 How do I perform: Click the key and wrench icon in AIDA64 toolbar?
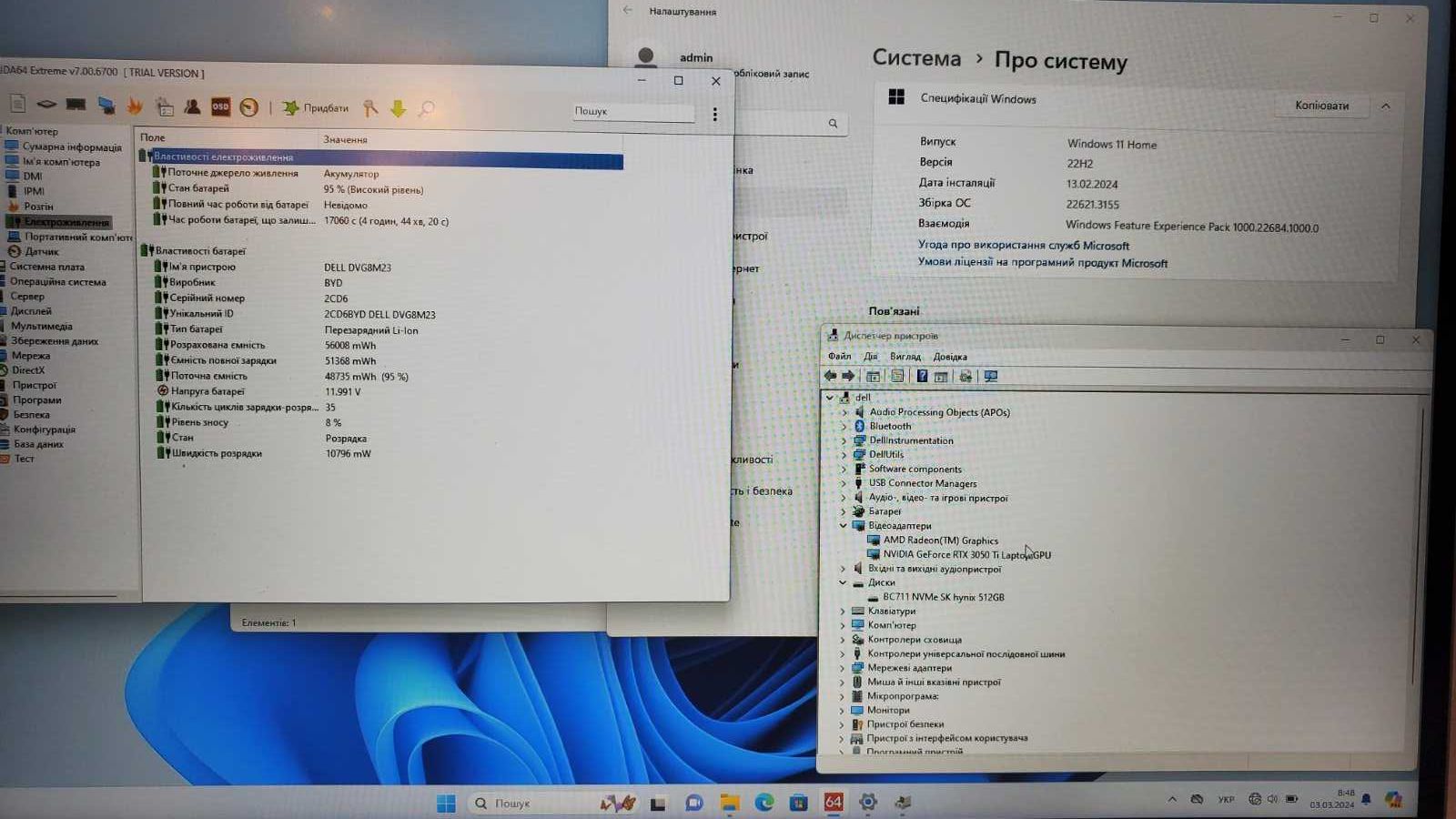pyautogui.click(x=369, y=108)
